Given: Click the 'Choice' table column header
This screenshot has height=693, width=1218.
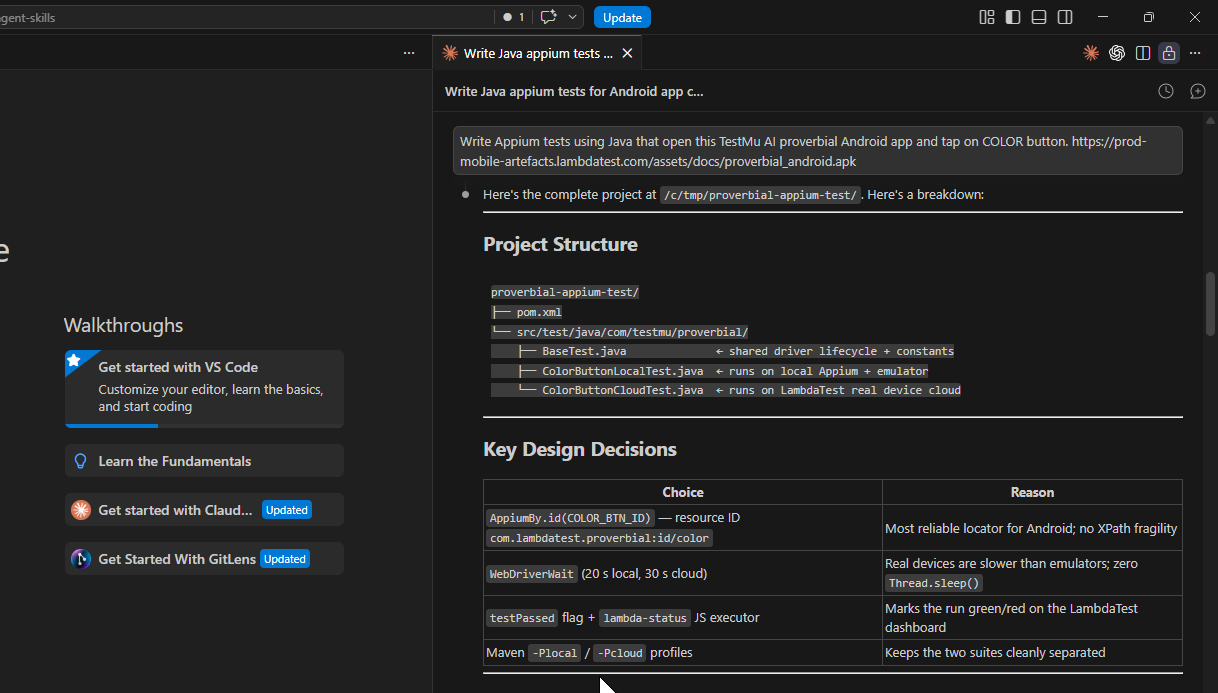Looking at the screenshot, I should pos(683,492).
